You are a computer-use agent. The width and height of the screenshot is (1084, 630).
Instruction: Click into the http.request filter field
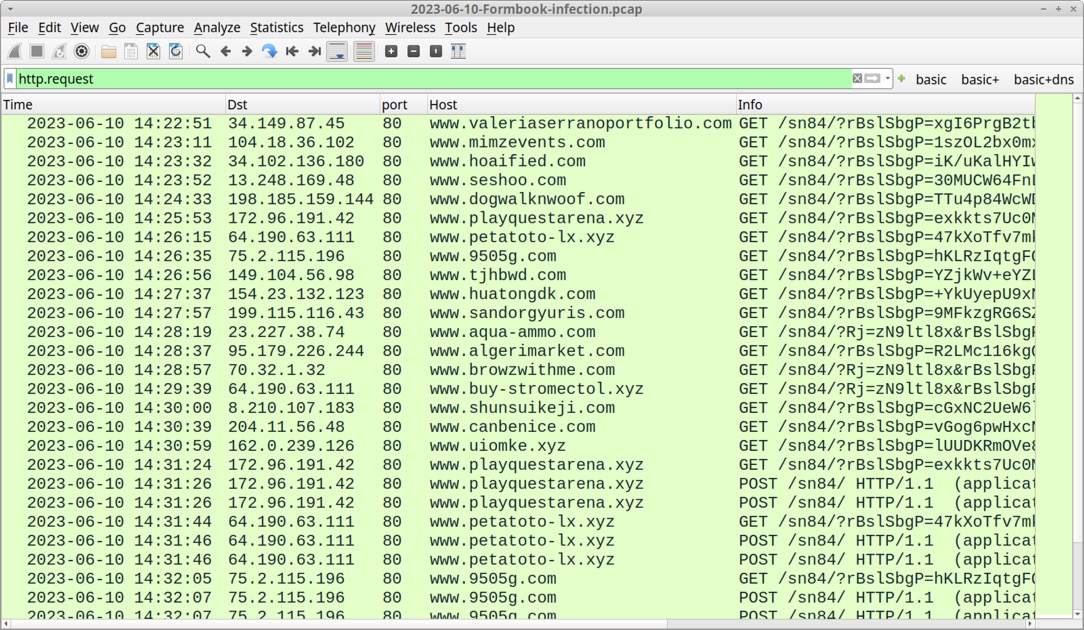432,79
